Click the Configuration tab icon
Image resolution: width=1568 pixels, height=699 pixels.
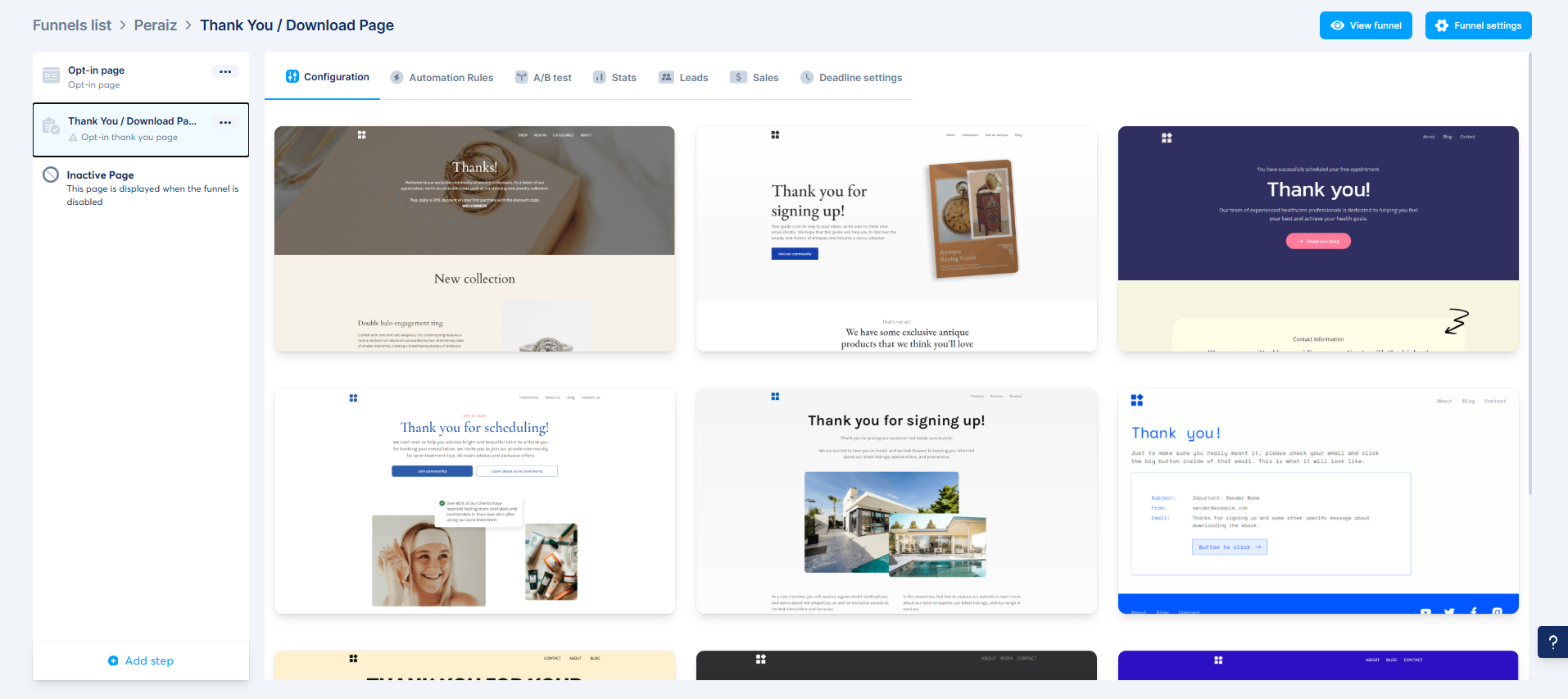pyautogui.click(x=292, y=76)
